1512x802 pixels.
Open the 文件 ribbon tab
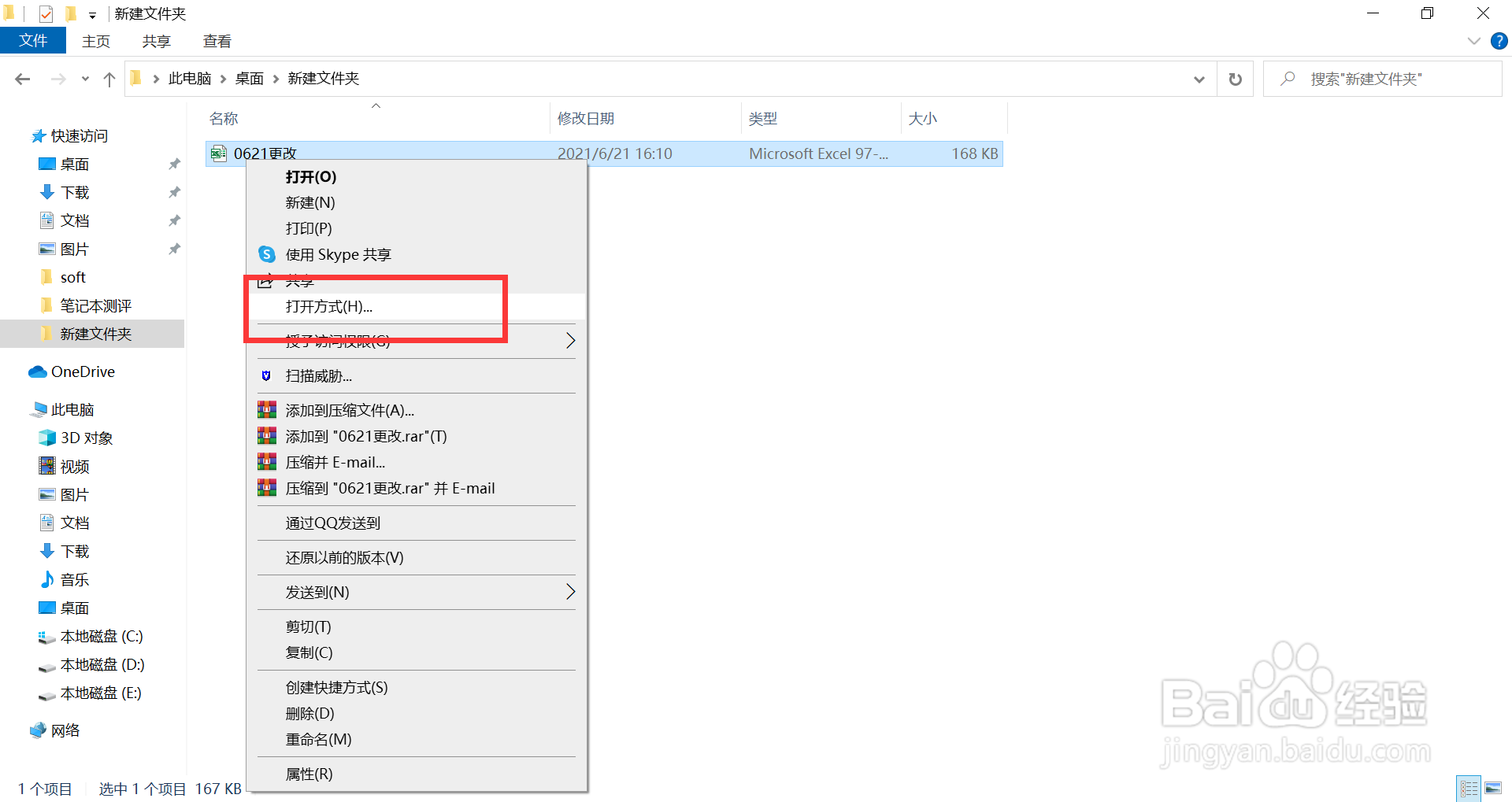(33, 41)
